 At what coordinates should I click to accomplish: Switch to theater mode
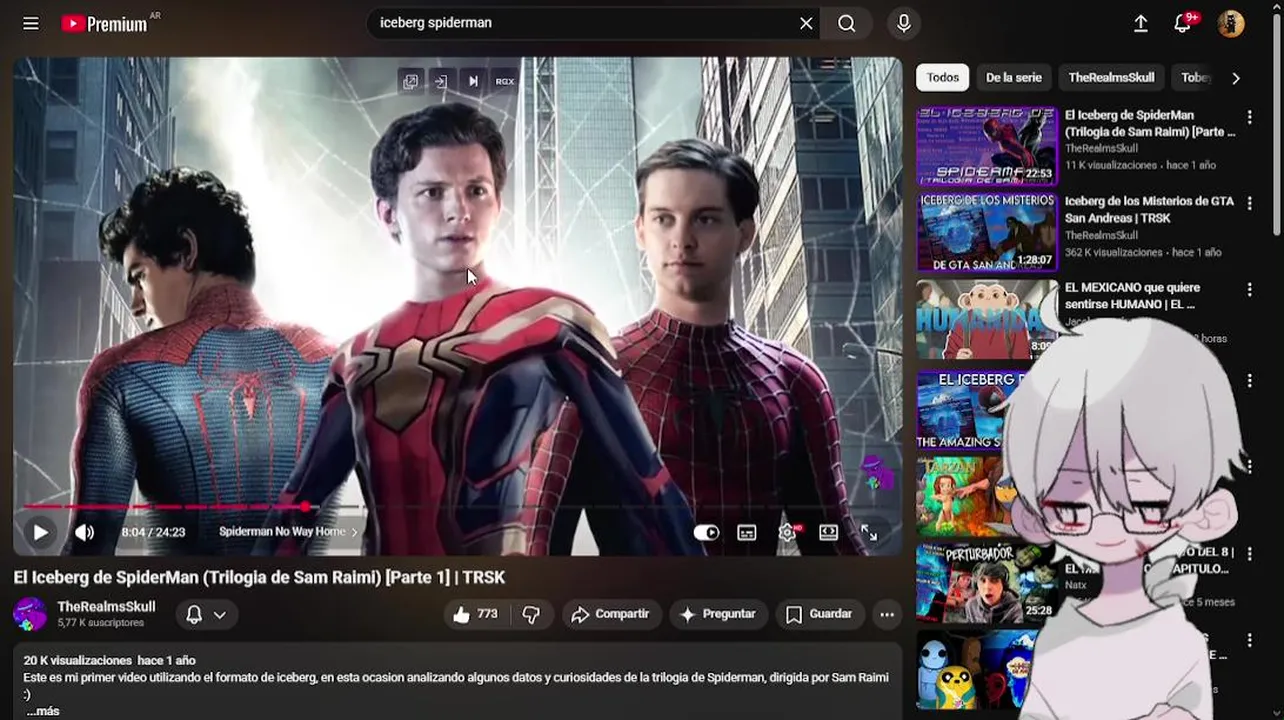pyautogui.click(x=829, y=533)
